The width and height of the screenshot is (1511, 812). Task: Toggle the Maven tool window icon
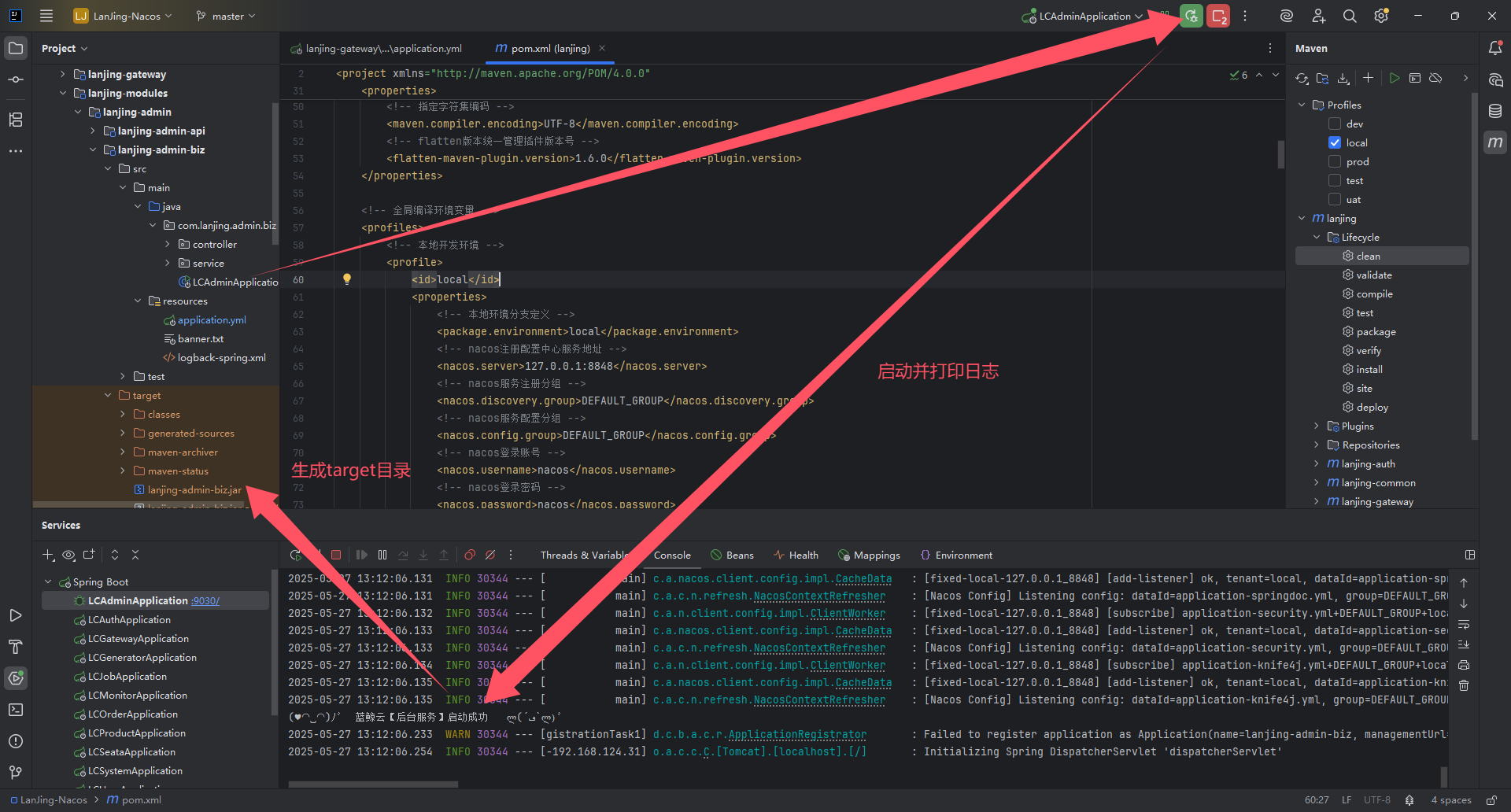1495,142
